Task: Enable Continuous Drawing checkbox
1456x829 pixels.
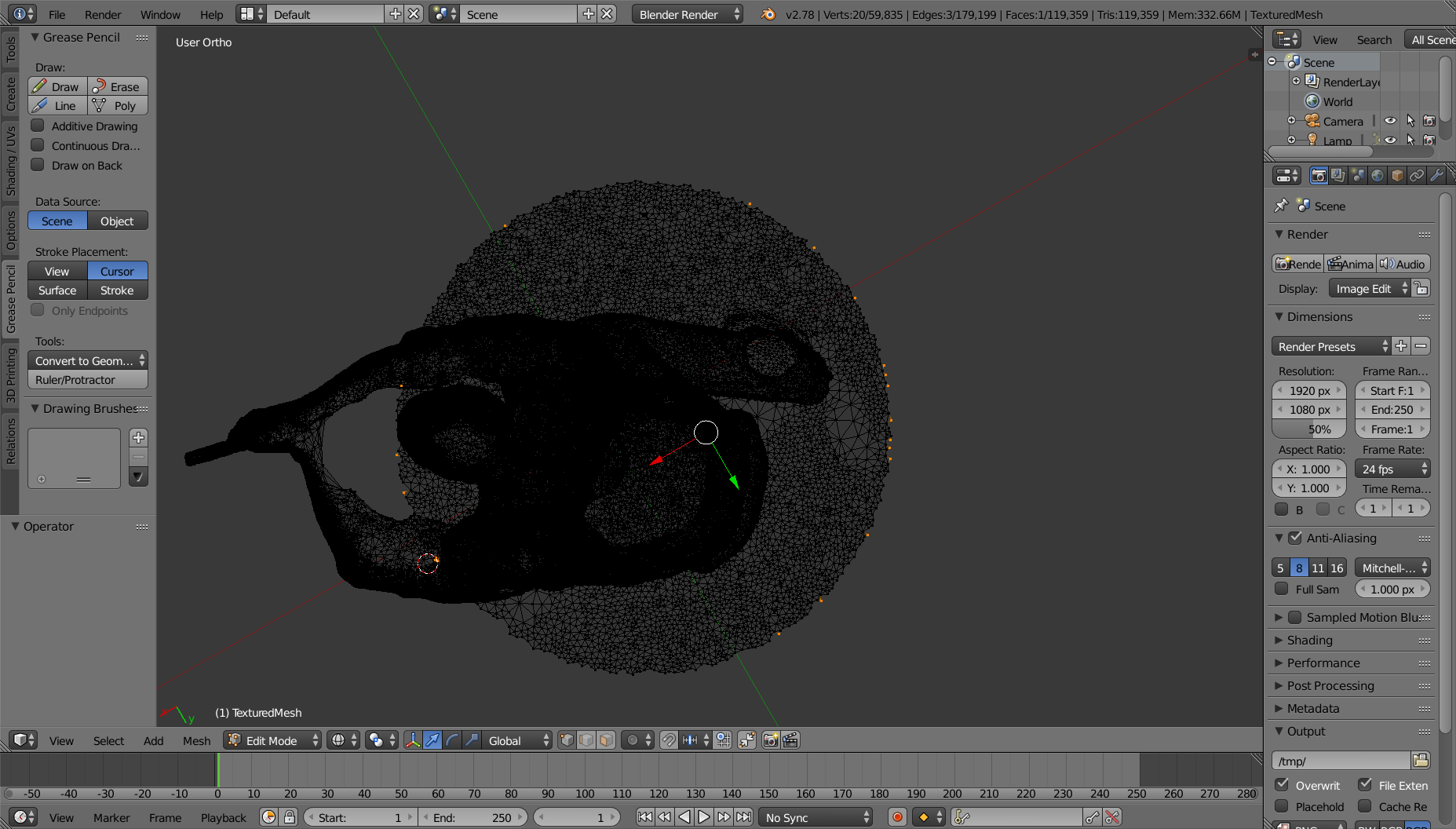Action: point(37,145)
